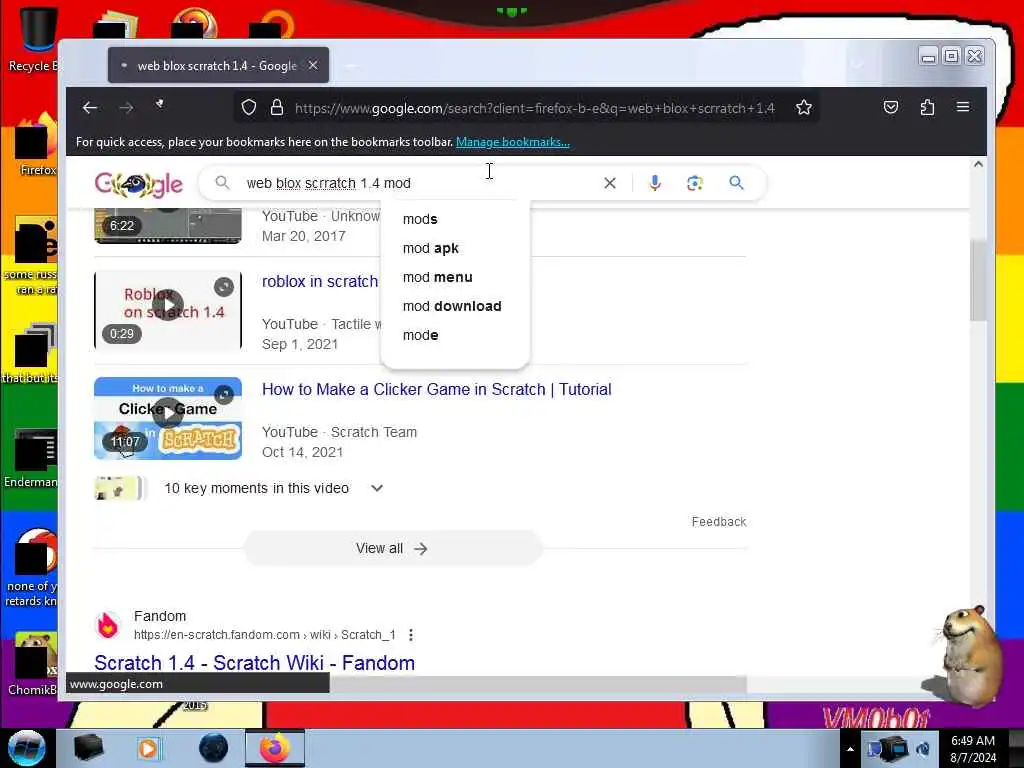Open the media player taskbar icon
This screenshot has width=1024, height=768.
coord(148,748)
